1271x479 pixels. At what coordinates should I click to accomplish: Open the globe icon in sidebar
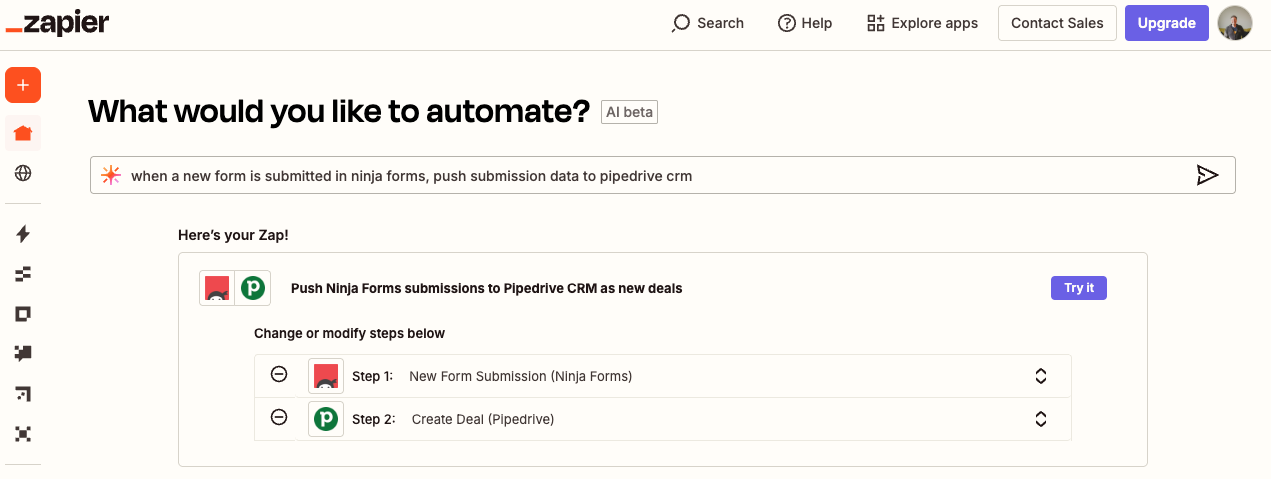[23, 173]
